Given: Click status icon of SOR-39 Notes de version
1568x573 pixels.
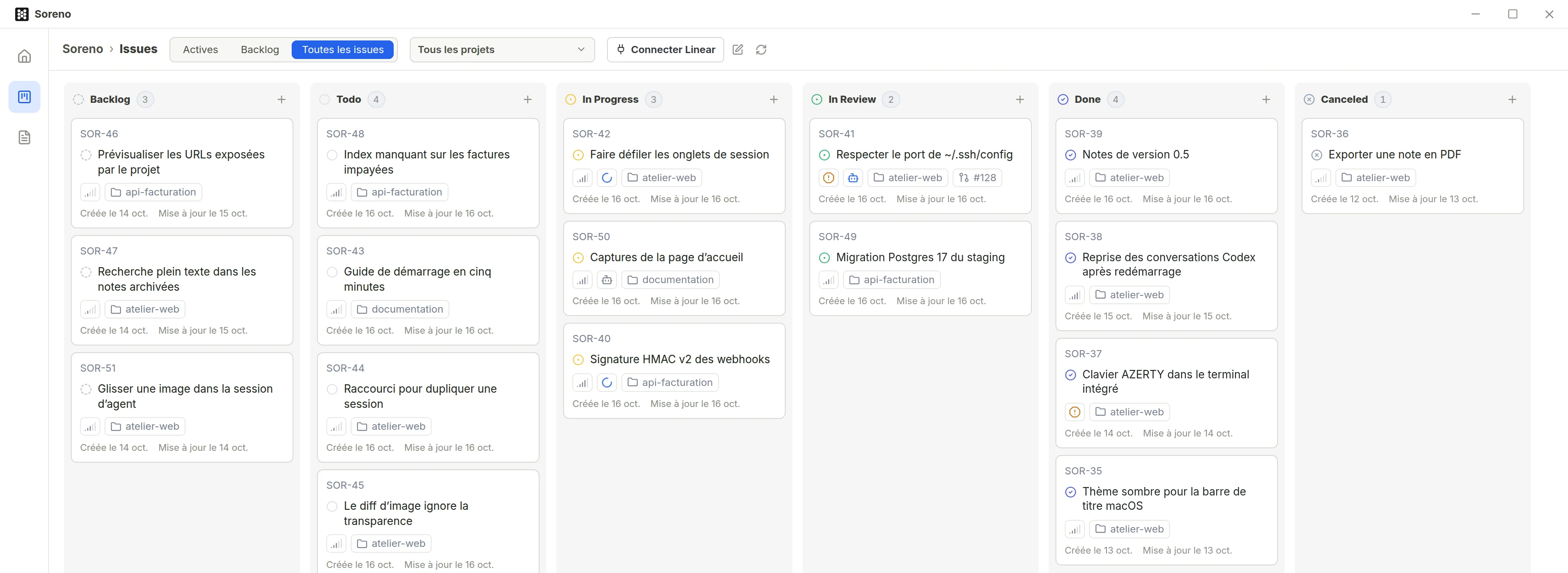Looking at the screenshot, I should pyautogui.click(x=1071, y=155).
